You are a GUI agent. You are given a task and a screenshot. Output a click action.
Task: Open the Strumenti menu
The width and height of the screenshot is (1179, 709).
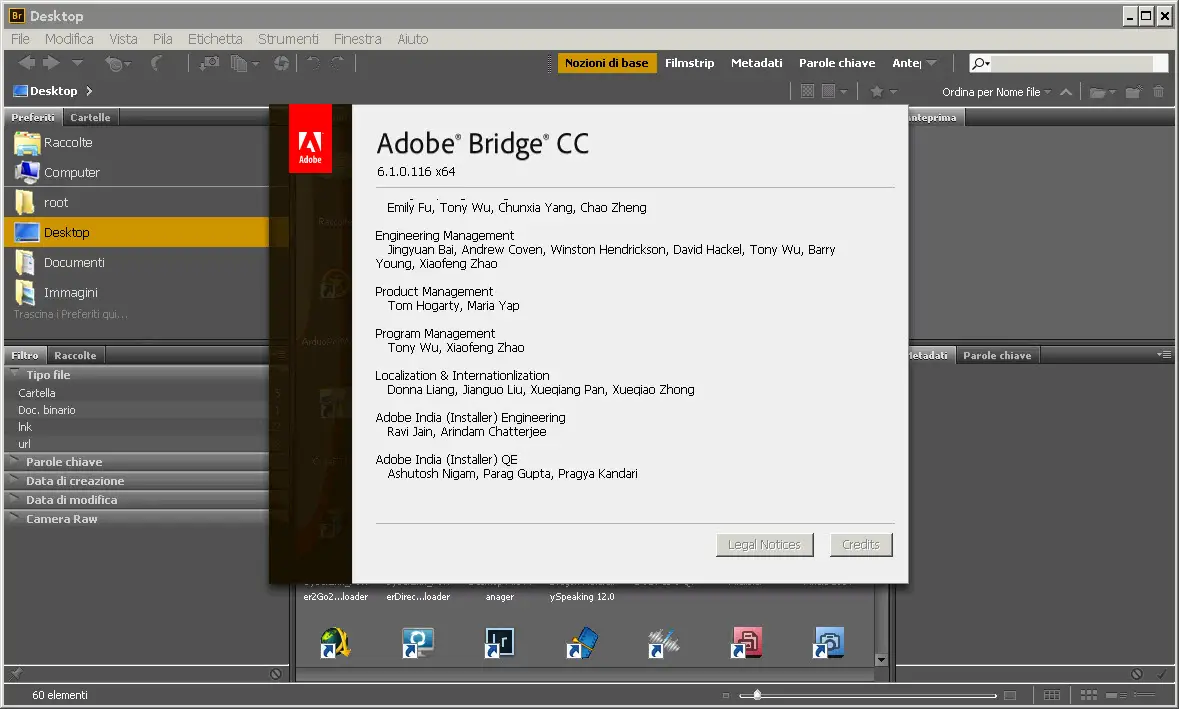click(288, 39)
